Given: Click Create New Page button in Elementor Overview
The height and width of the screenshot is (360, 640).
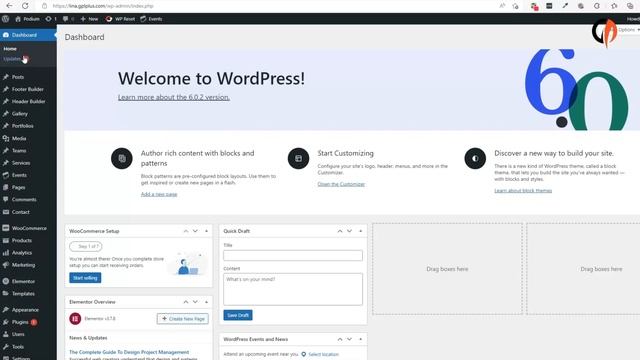Looking at the screenshot, I should click(x=183, y=319).
